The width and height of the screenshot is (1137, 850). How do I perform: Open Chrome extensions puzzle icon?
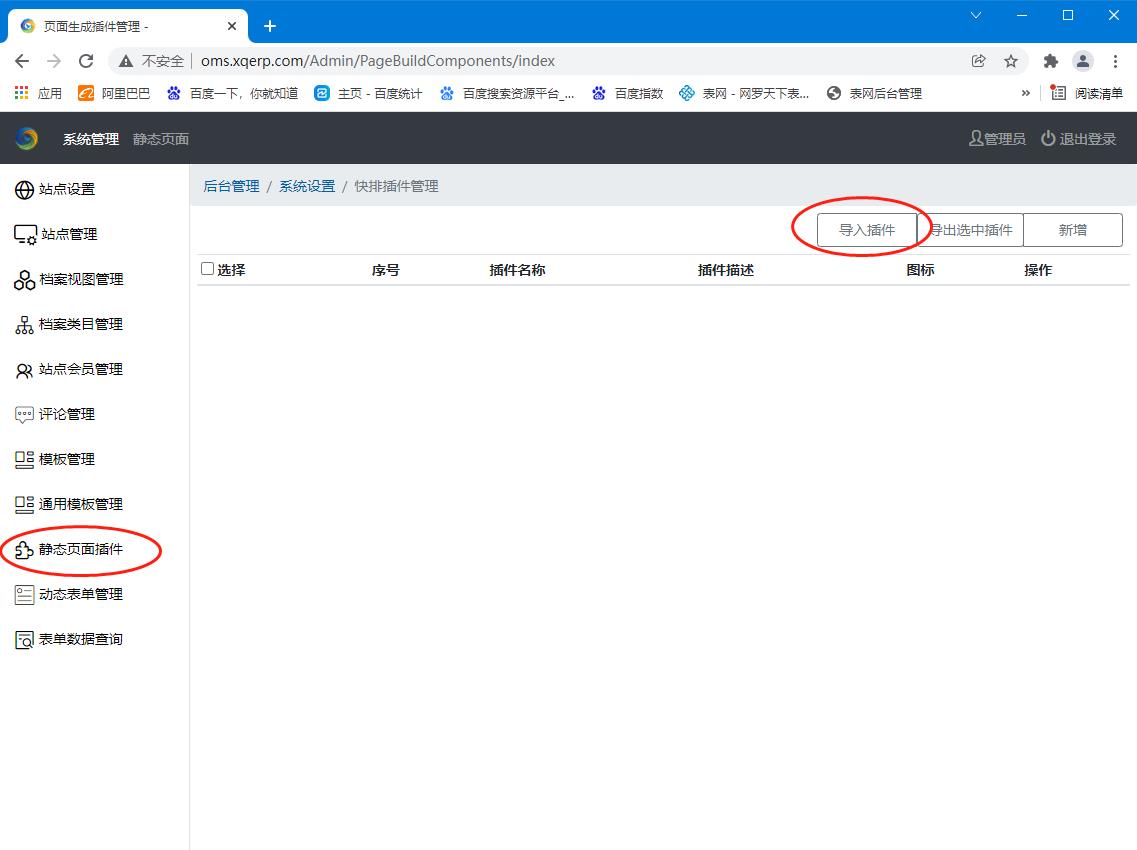[1050, 61]
